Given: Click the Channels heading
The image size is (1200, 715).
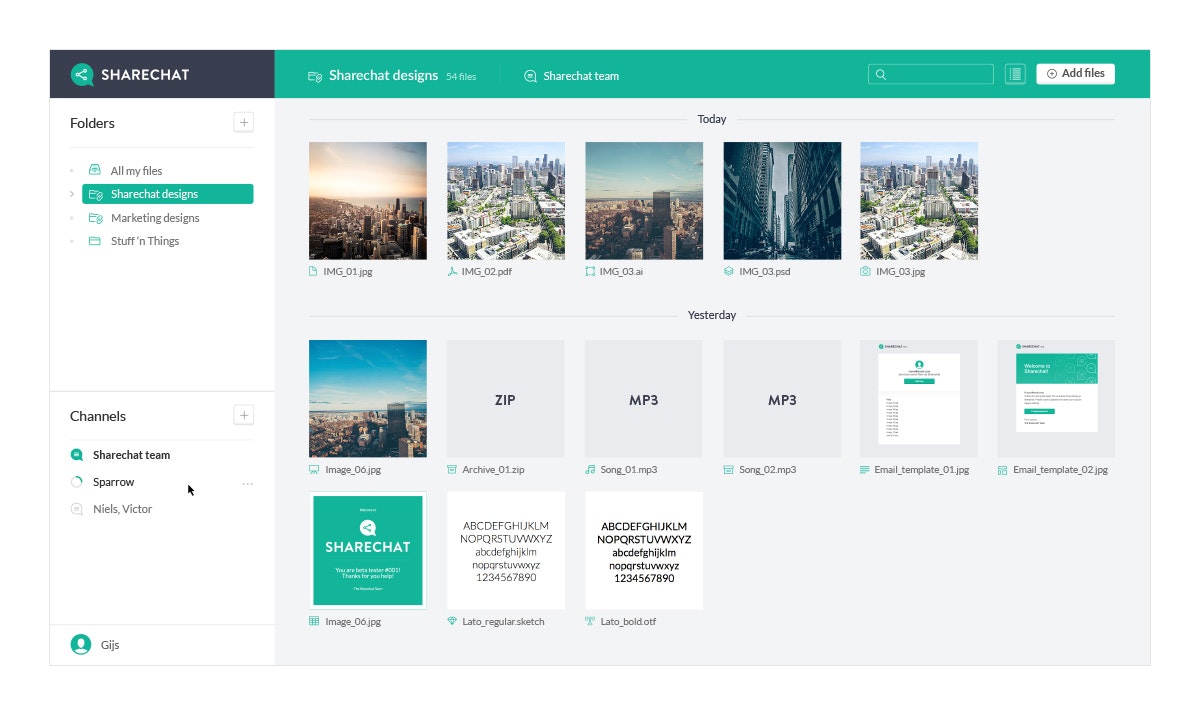Looking at the screenshot, I should coord(98,416).
